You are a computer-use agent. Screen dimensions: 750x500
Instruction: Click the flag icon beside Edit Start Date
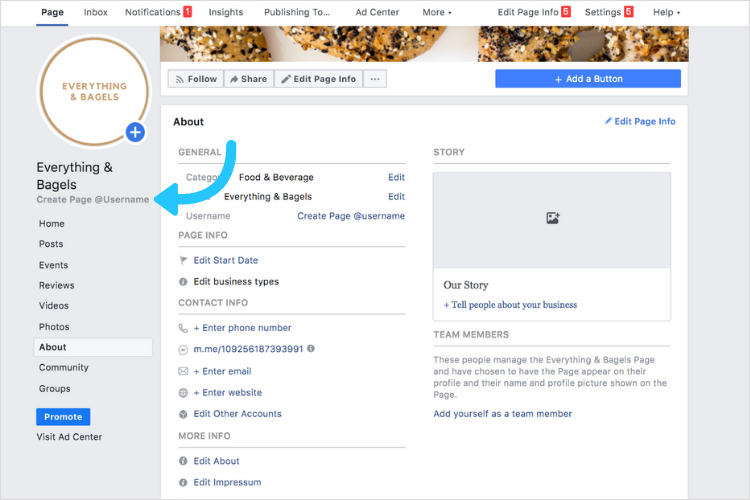coord(183,260)
